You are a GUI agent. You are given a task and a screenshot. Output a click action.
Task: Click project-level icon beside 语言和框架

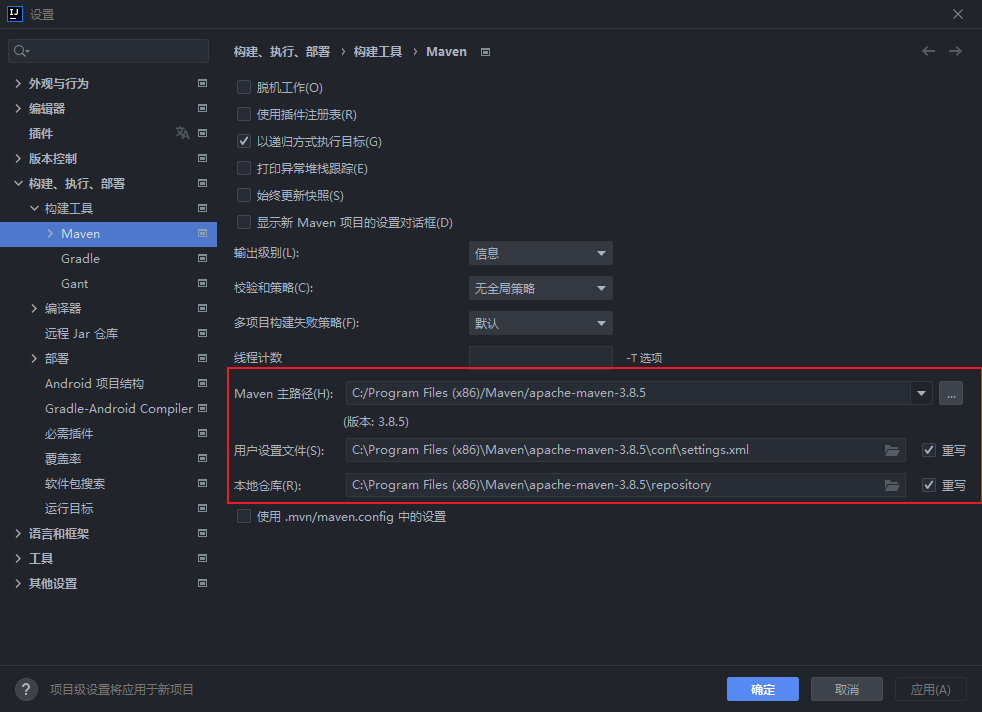coord(202,533)
